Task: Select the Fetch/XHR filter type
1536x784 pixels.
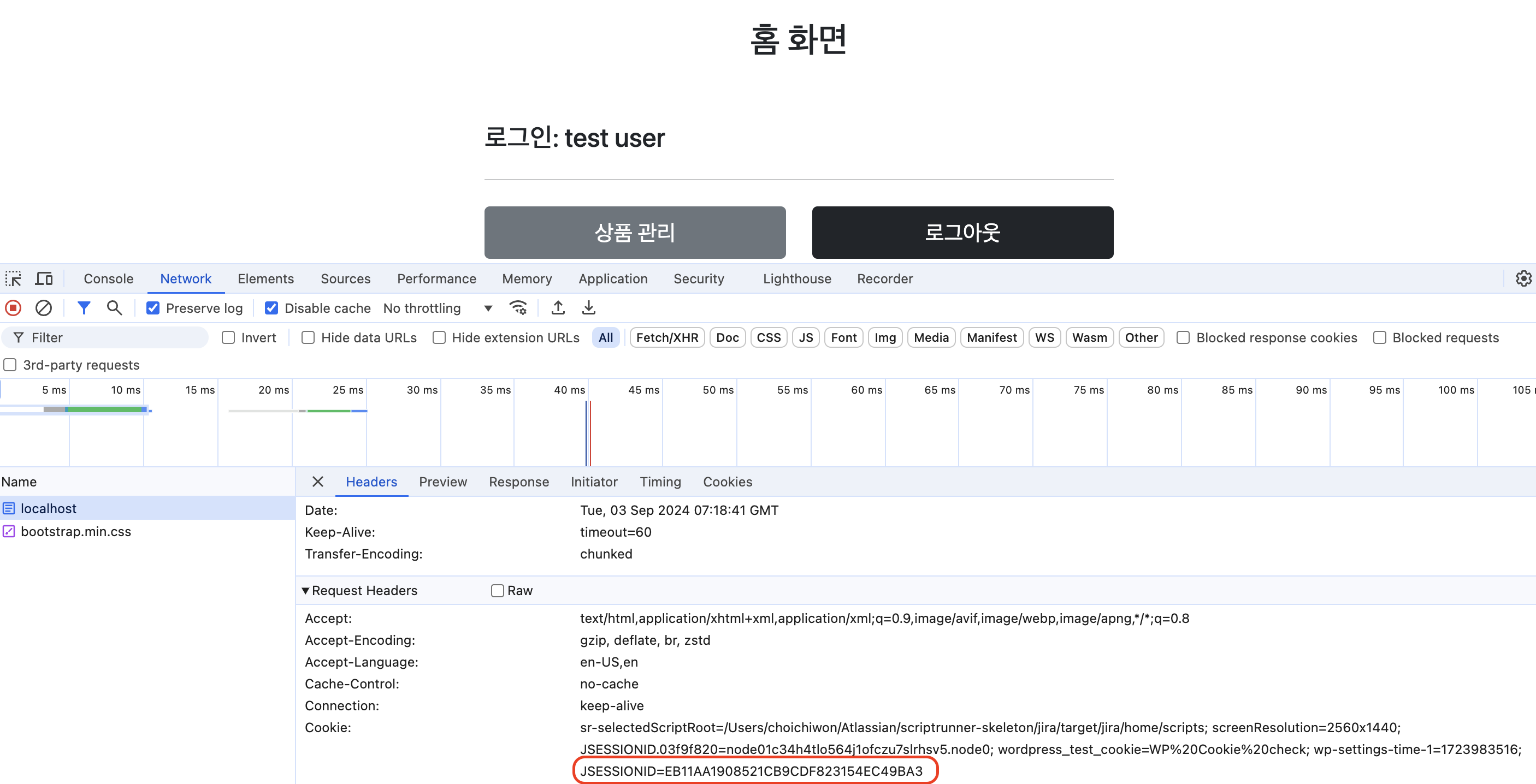Action: tap(666, 337)
